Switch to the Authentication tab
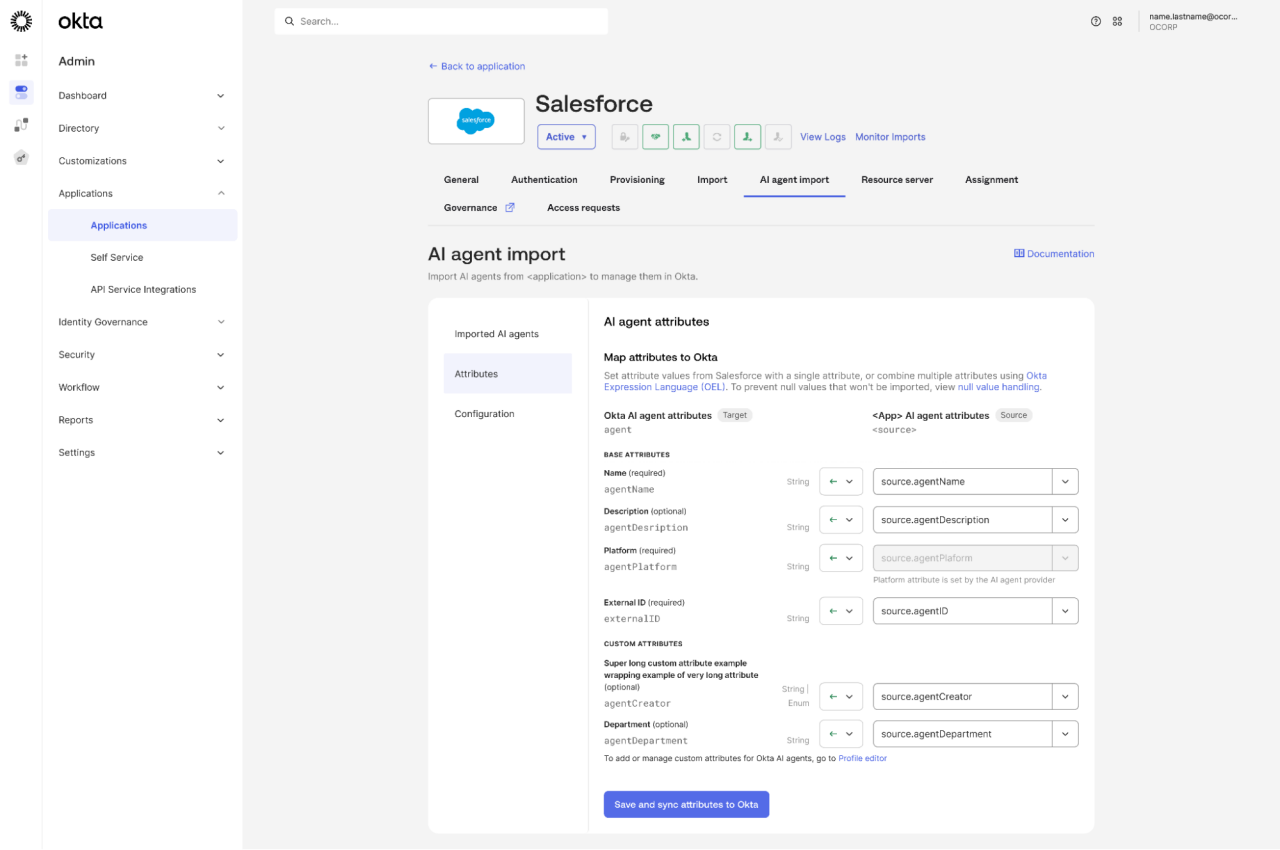The width and height of the screenshot is (1280, 850). [544, 180]
